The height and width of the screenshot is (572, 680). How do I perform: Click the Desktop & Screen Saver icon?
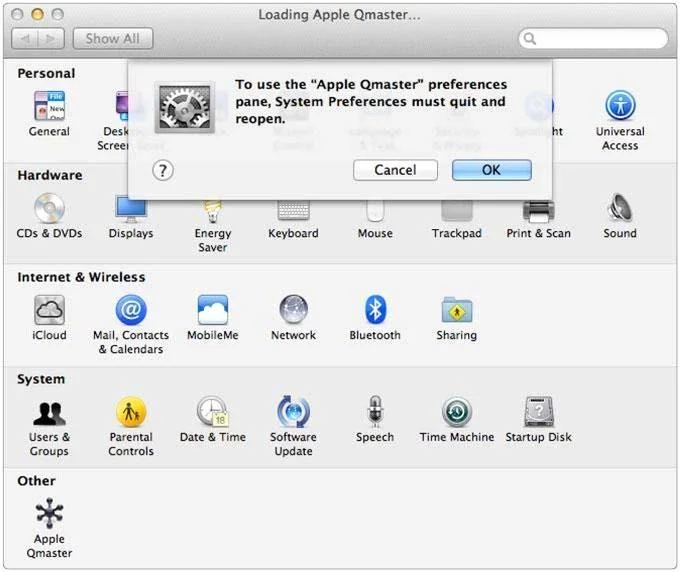click(x=122, y=105)
